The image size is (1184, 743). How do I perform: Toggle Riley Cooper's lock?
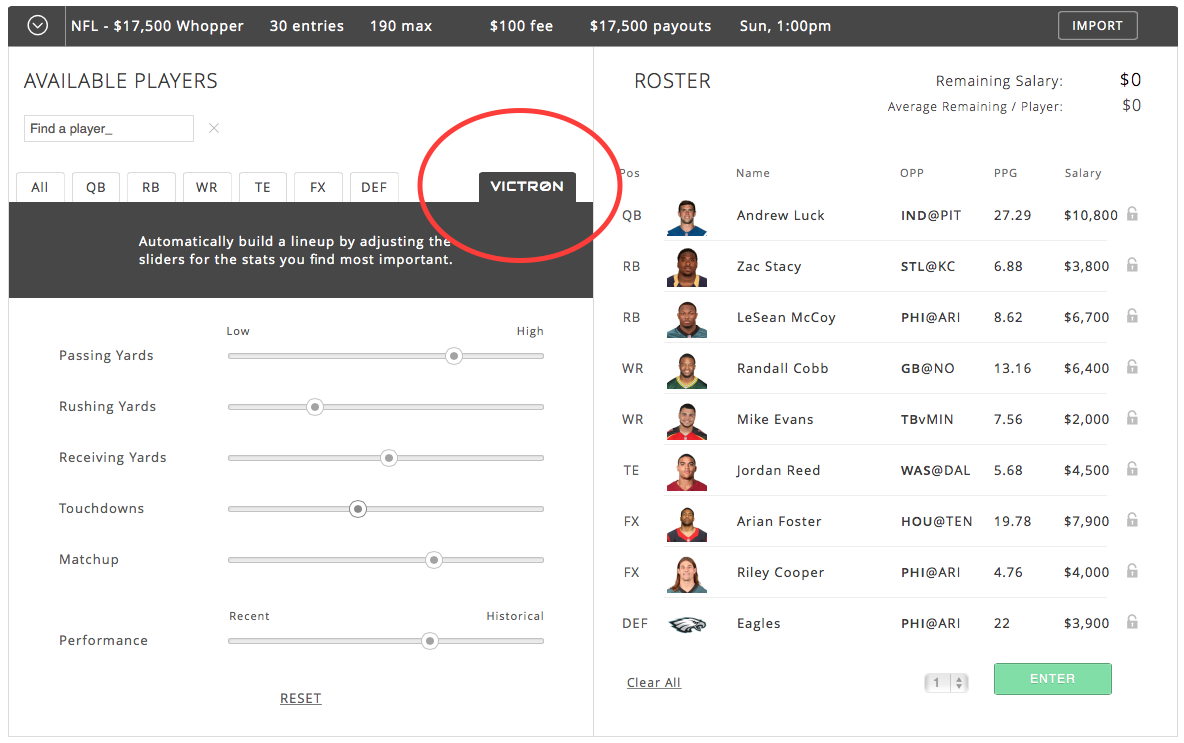(x=1131, y=570)
